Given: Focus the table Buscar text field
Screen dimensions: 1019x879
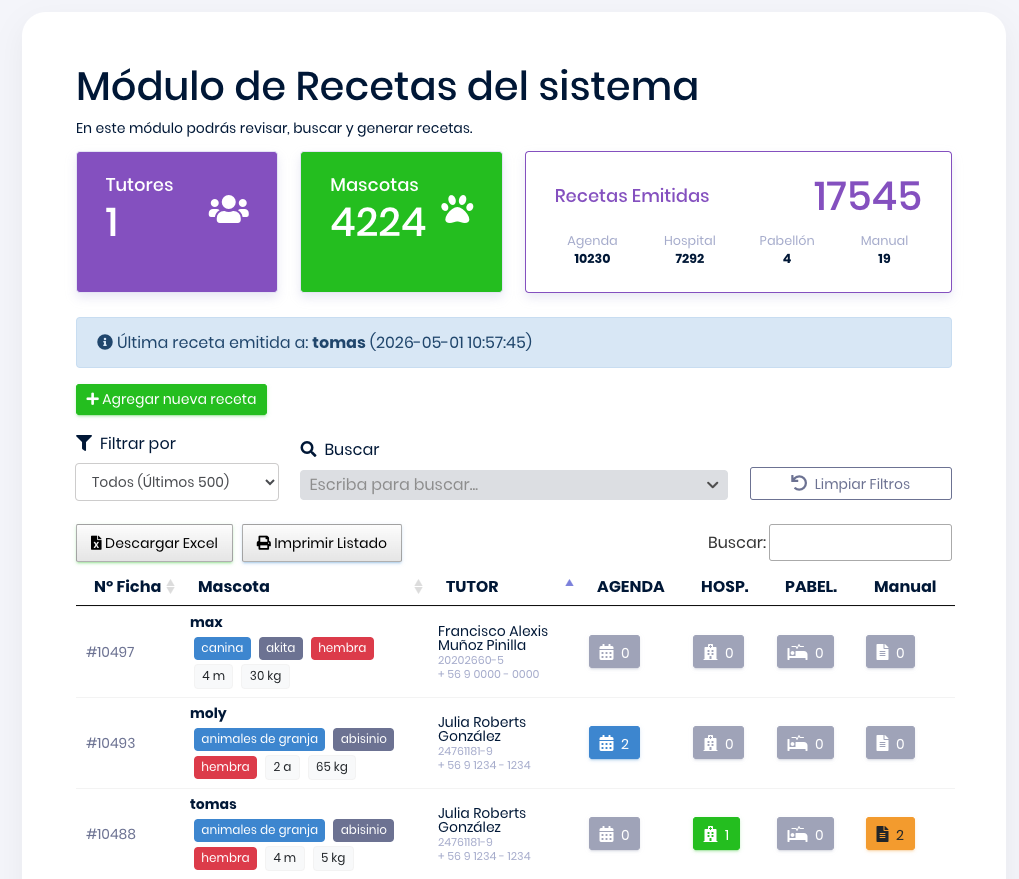Looking at the screenshot, I should (860, 542).
